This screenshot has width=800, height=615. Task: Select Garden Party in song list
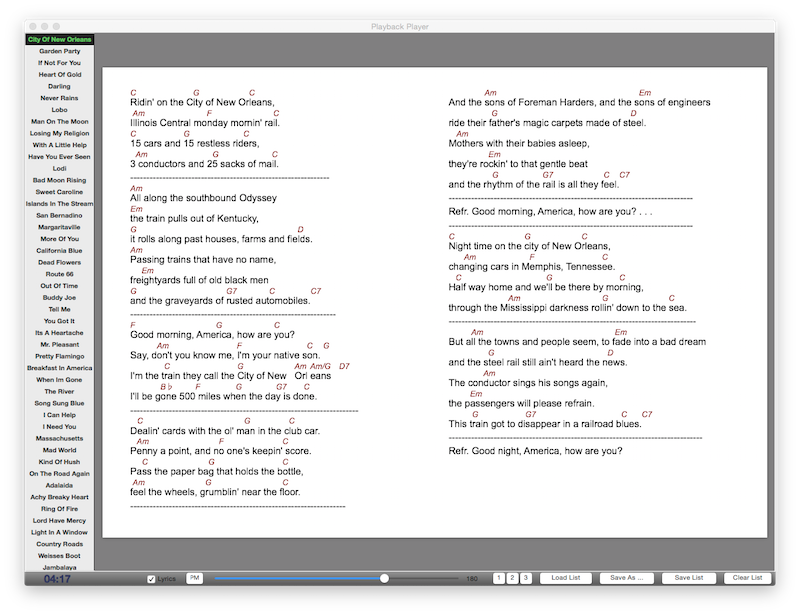[x=60, y=51]
